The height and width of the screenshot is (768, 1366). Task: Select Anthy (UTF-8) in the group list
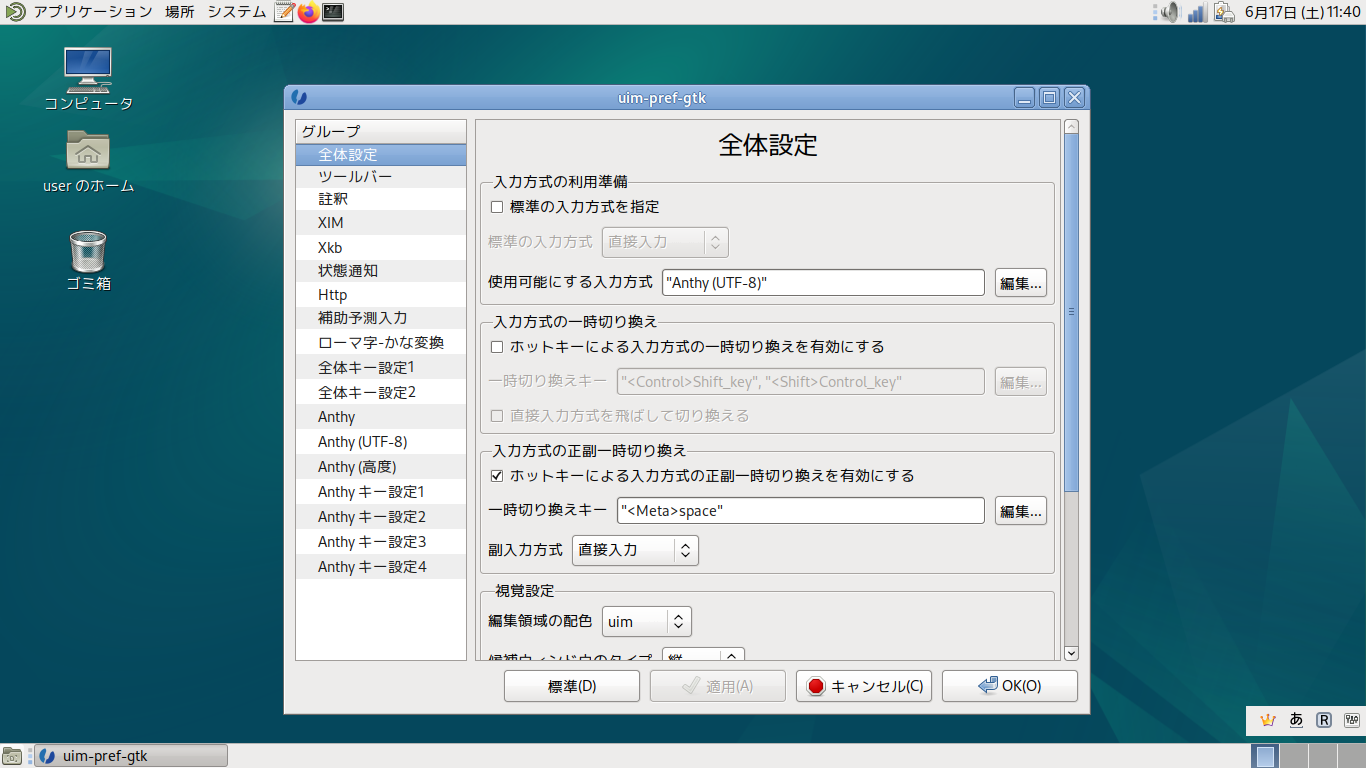(x=381, y=442)
